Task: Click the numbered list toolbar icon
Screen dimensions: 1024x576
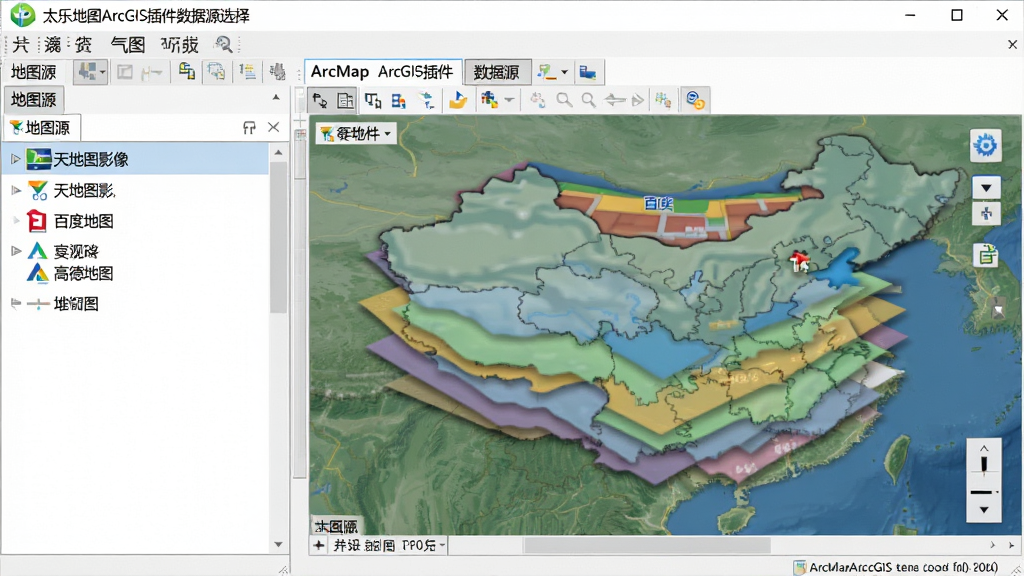Action: pos(247,71)
